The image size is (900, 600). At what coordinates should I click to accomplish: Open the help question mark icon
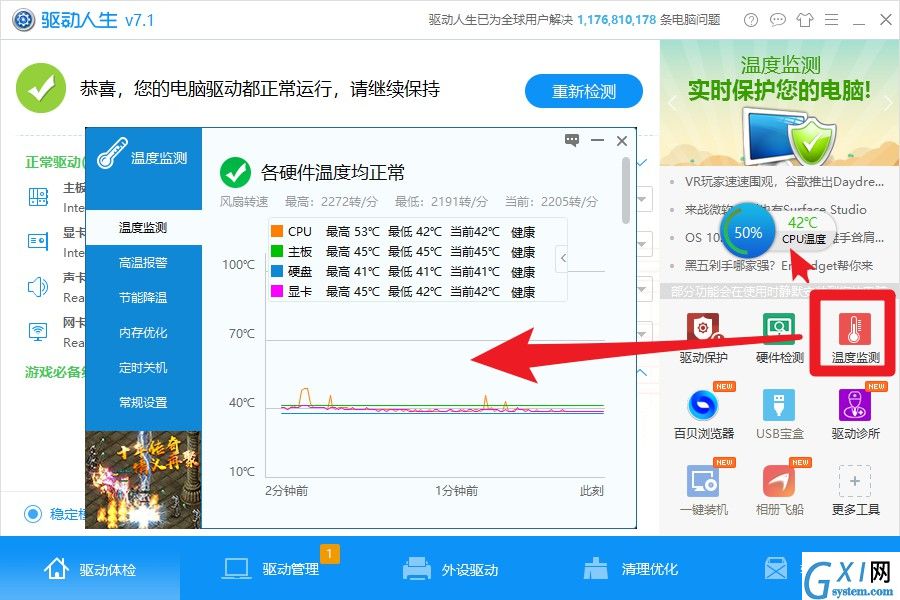pyautogui.click(x=750, y=20)
